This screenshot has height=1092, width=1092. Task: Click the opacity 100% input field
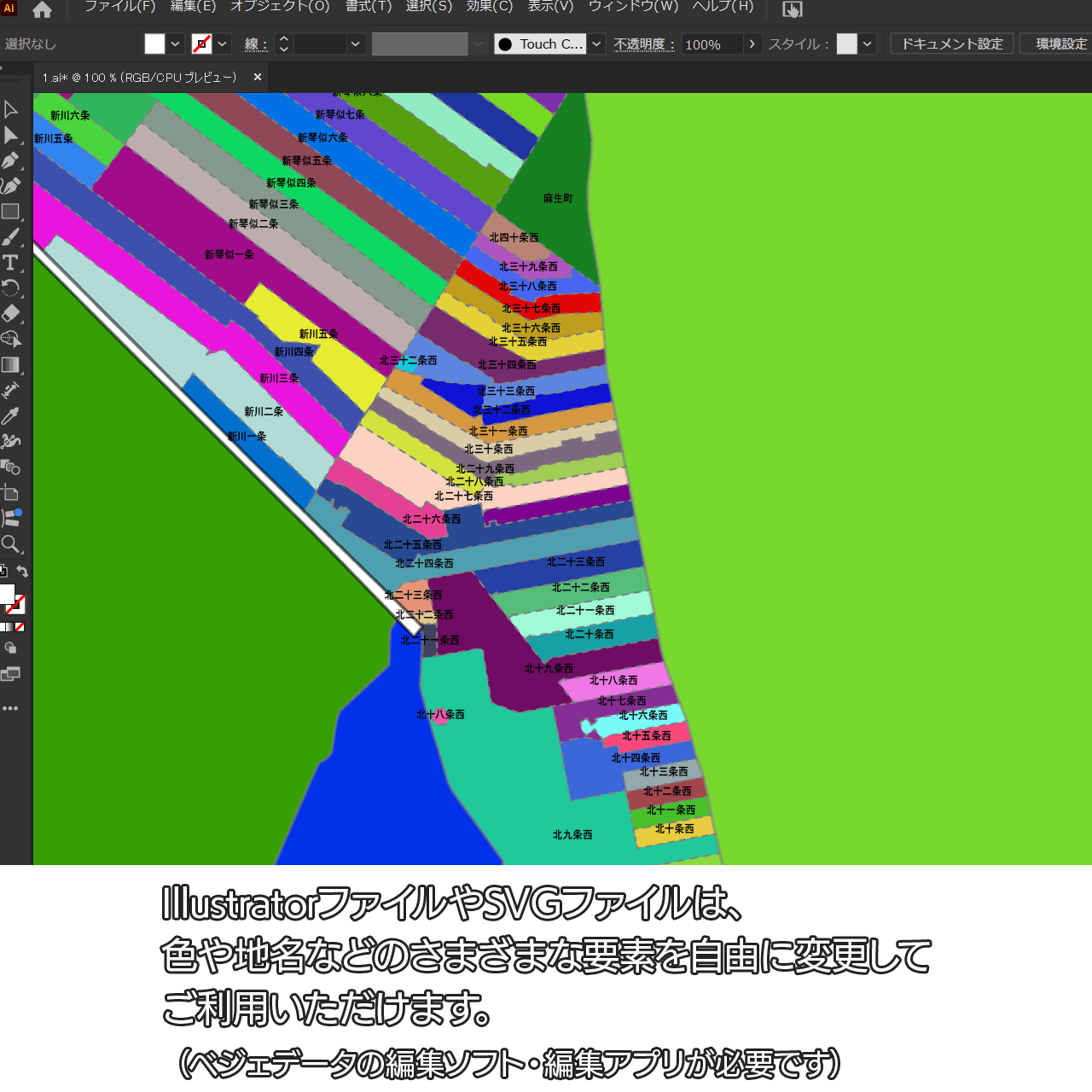711,44
